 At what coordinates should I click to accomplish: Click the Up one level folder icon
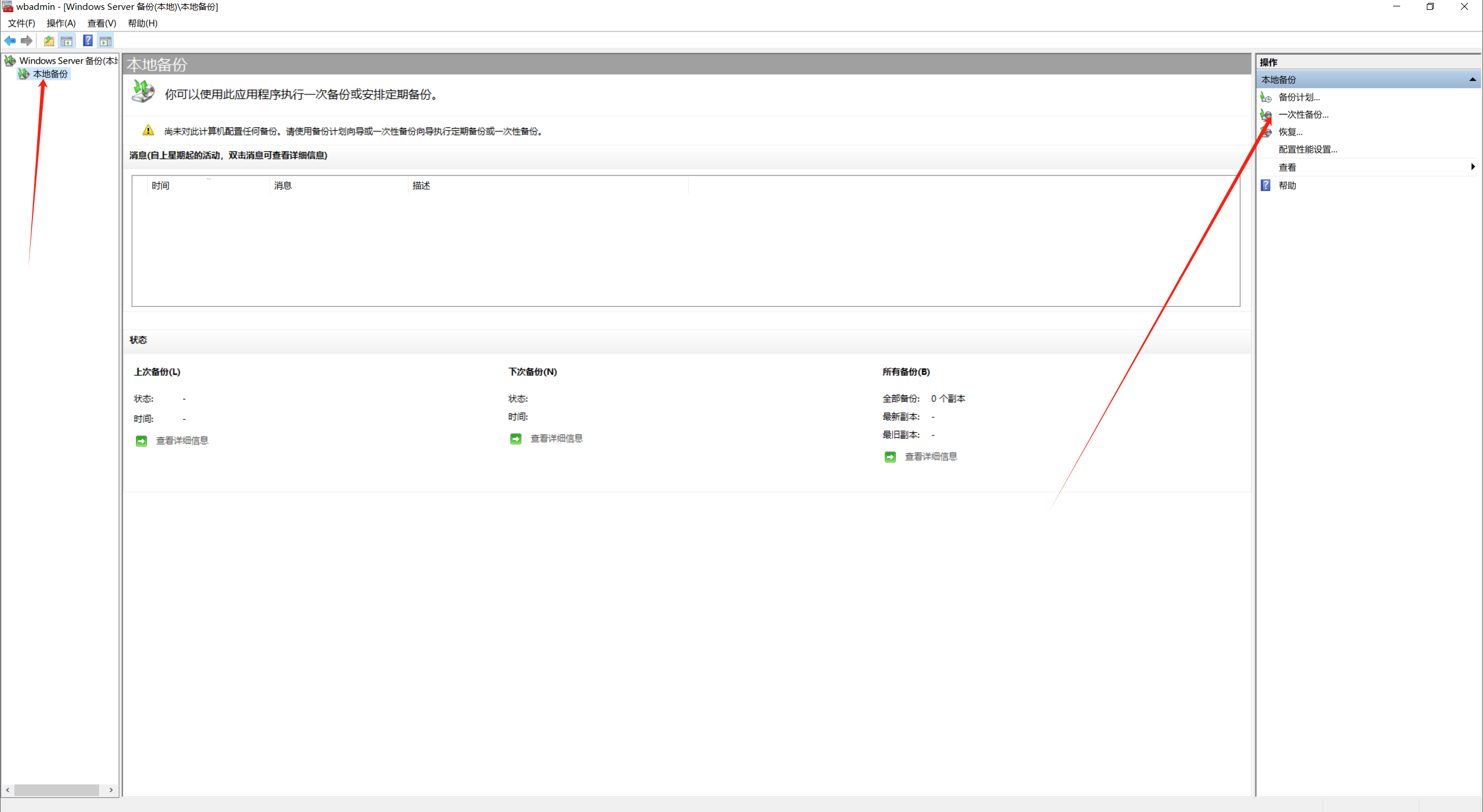49,41
